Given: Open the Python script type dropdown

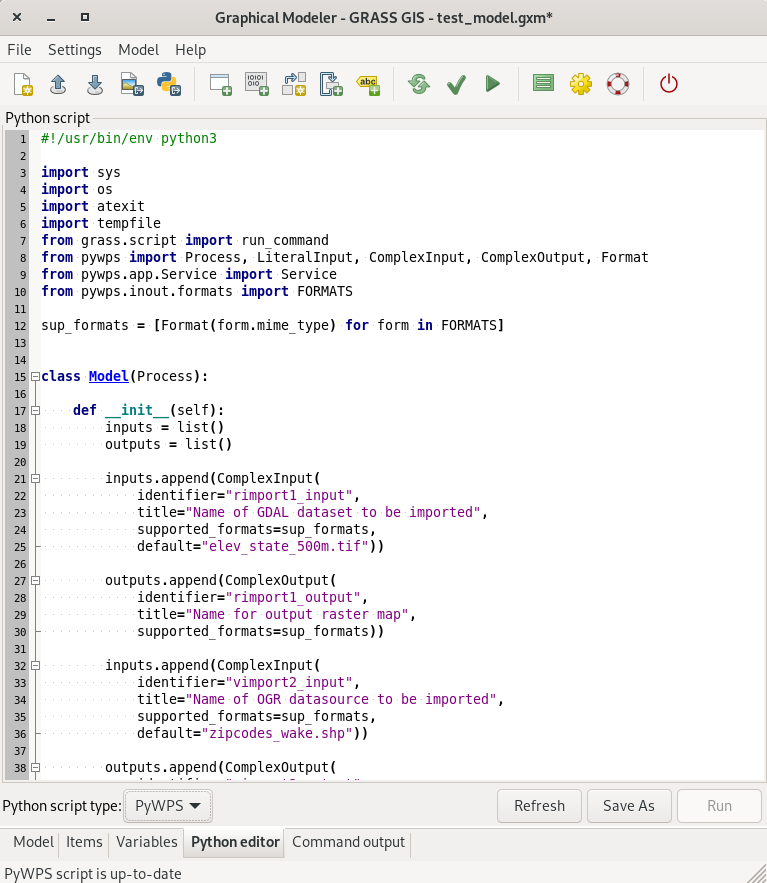Looking at the screenshot, I should point(168,805).
